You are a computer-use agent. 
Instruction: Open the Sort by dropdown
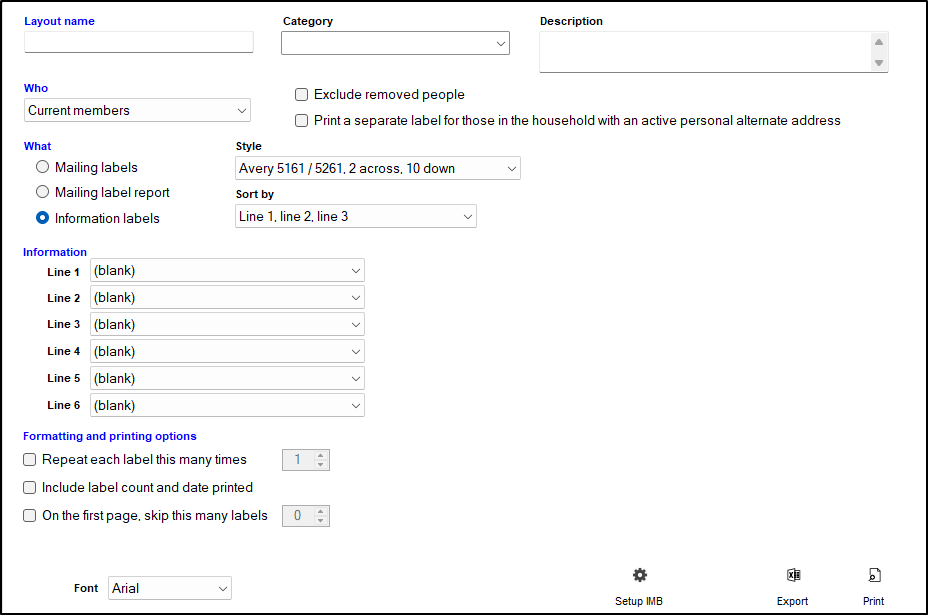click(x=355, y=216)
